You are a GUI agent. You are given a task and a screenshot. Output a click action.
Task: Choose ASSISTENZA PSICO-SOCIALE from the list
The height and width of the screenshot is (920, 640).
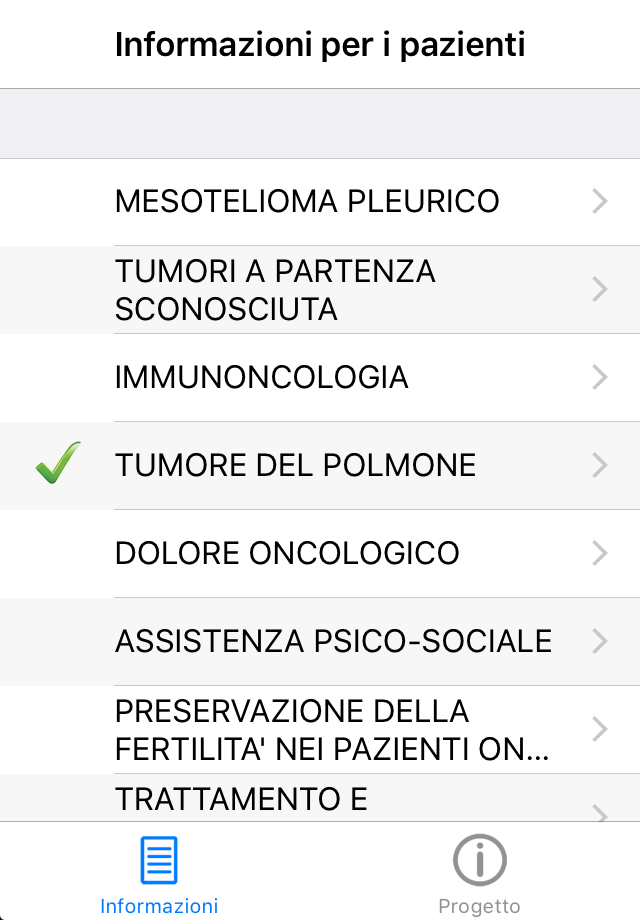click(333, 641)
